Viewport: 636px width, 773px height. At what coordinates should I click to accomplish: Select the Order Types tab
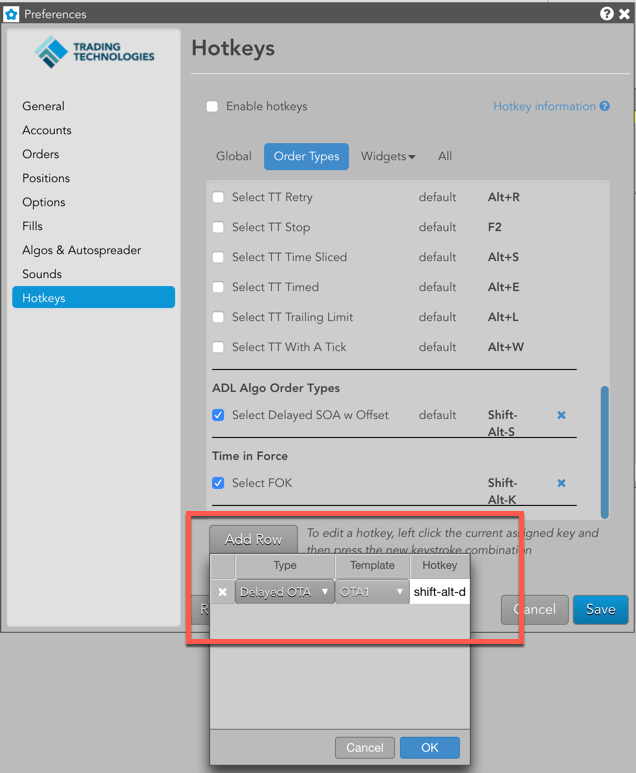pyautogui.click(x=306, y=156)
